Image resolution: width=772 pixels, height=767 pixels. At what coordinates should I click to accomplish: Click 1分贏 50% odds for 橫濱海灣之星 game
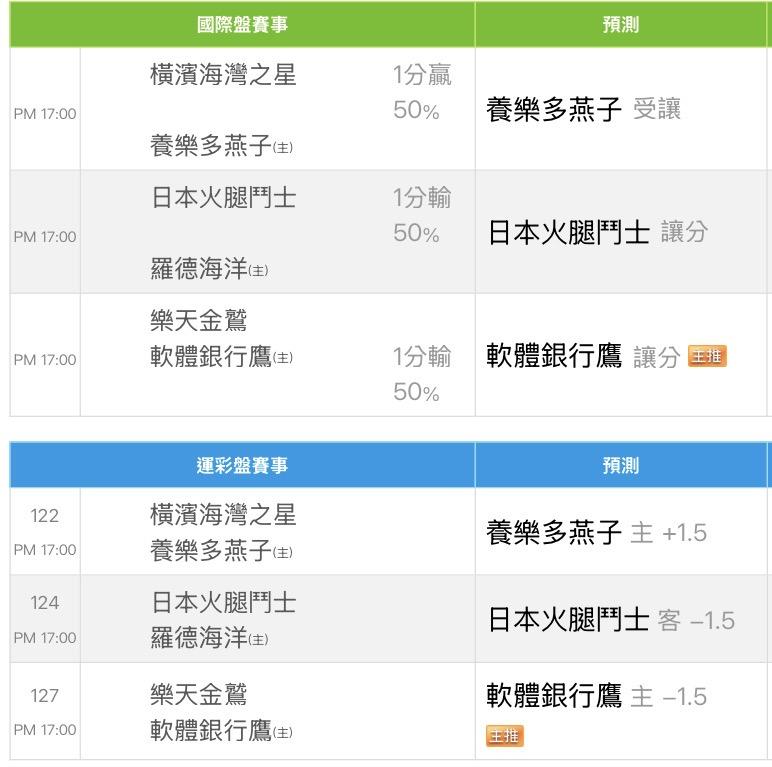pos(422,92)
